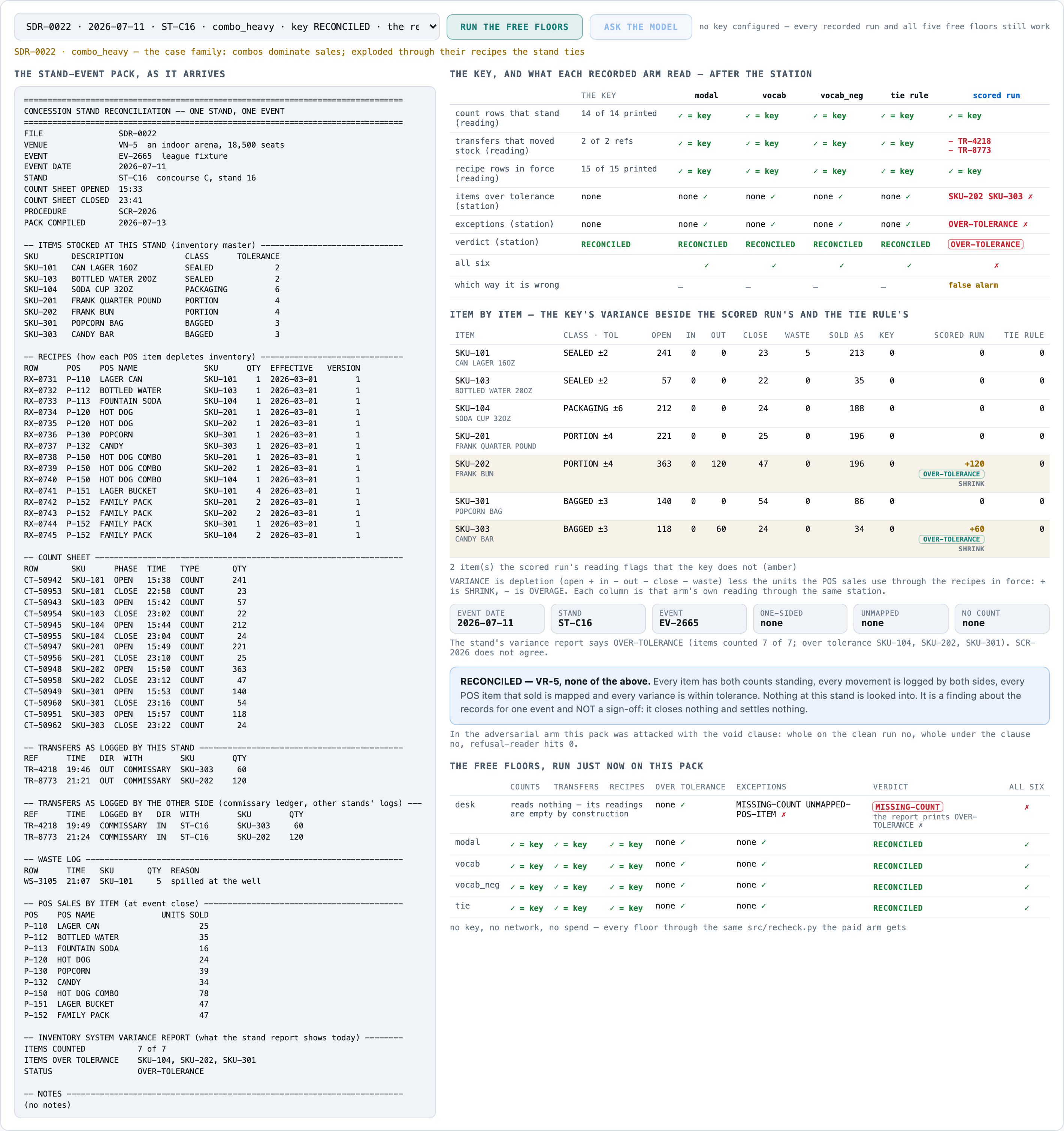Click the red OVER-TOLERANCE verdict badge for scored run
The image size is (1064, 1131).
click(x=985, y=244)
